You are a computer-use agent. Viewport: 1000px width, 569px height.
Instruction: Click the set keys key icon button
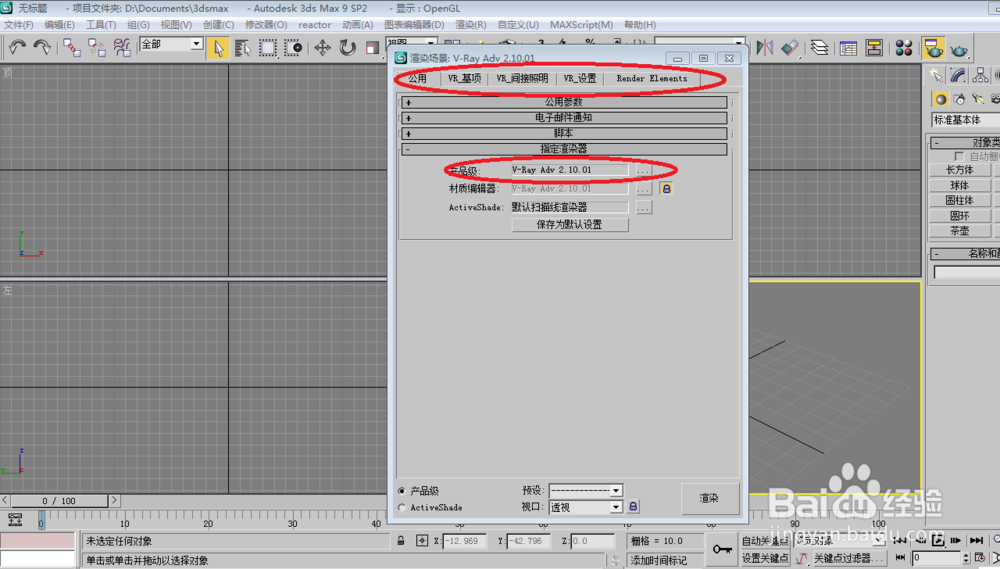coord(722,549)
